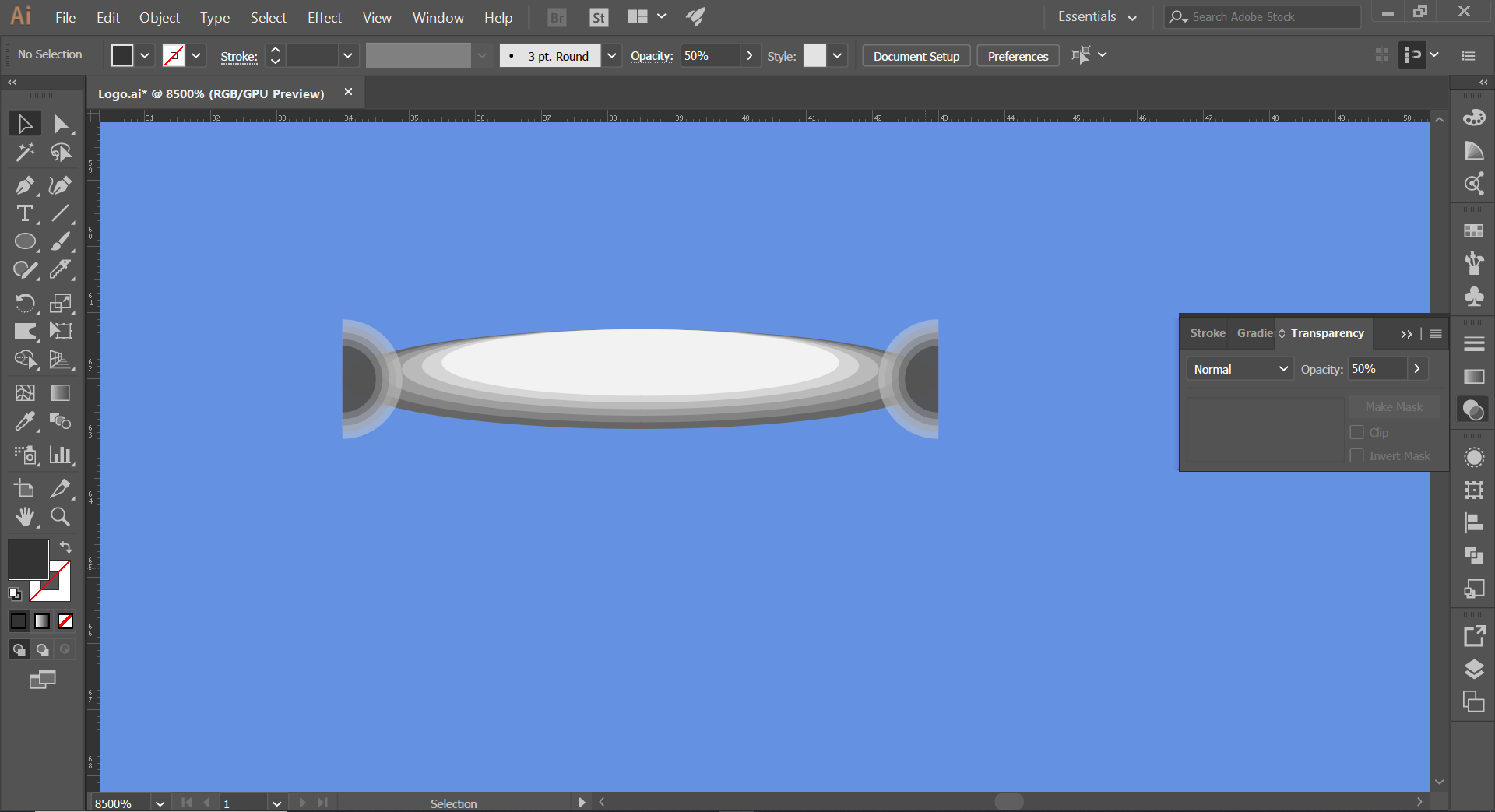Select the Rotate tool
The image size is (1495, 812).
(x=25, y=303)
